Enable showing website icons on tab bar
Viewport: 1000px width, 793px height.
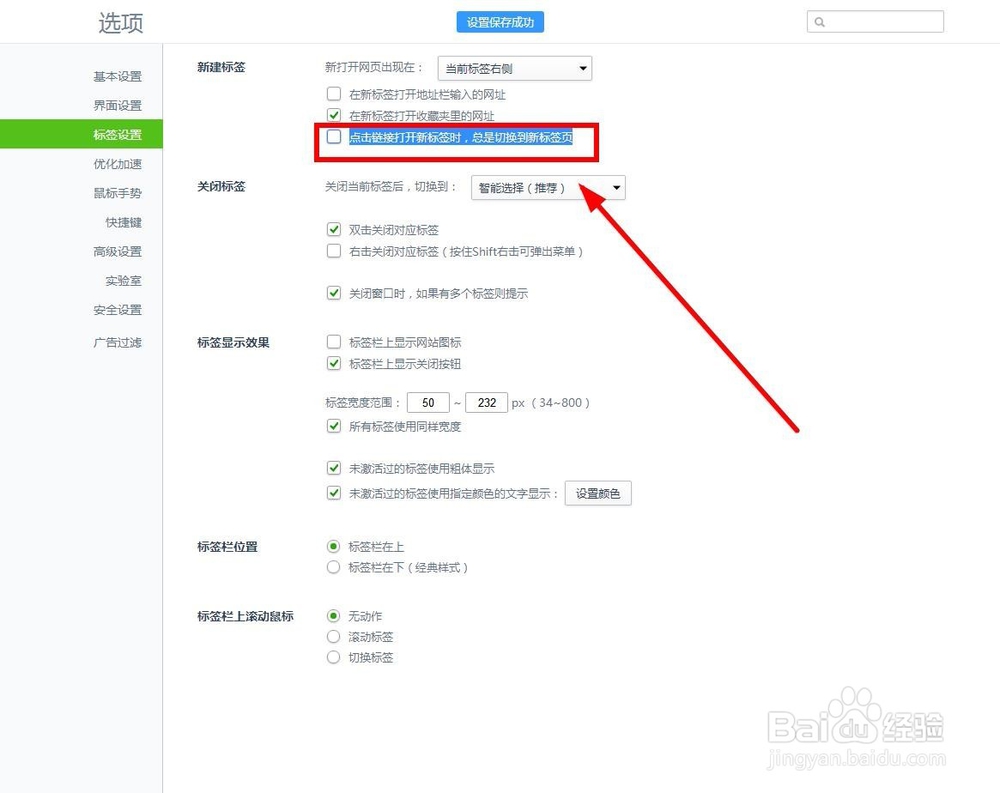click(334, 341)
